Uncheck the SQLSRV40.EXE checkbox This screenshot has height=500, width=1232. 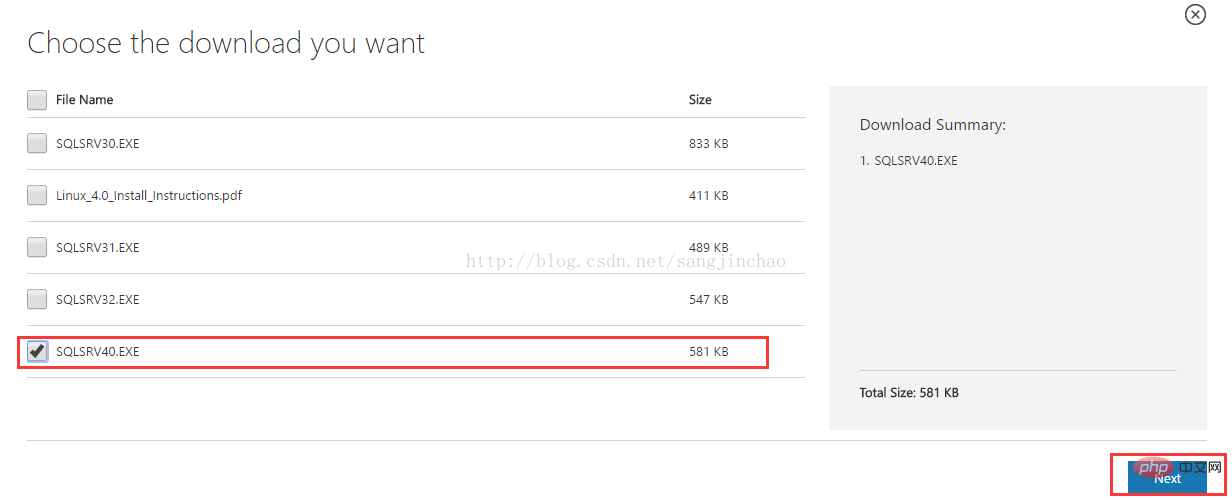[37, 351]
